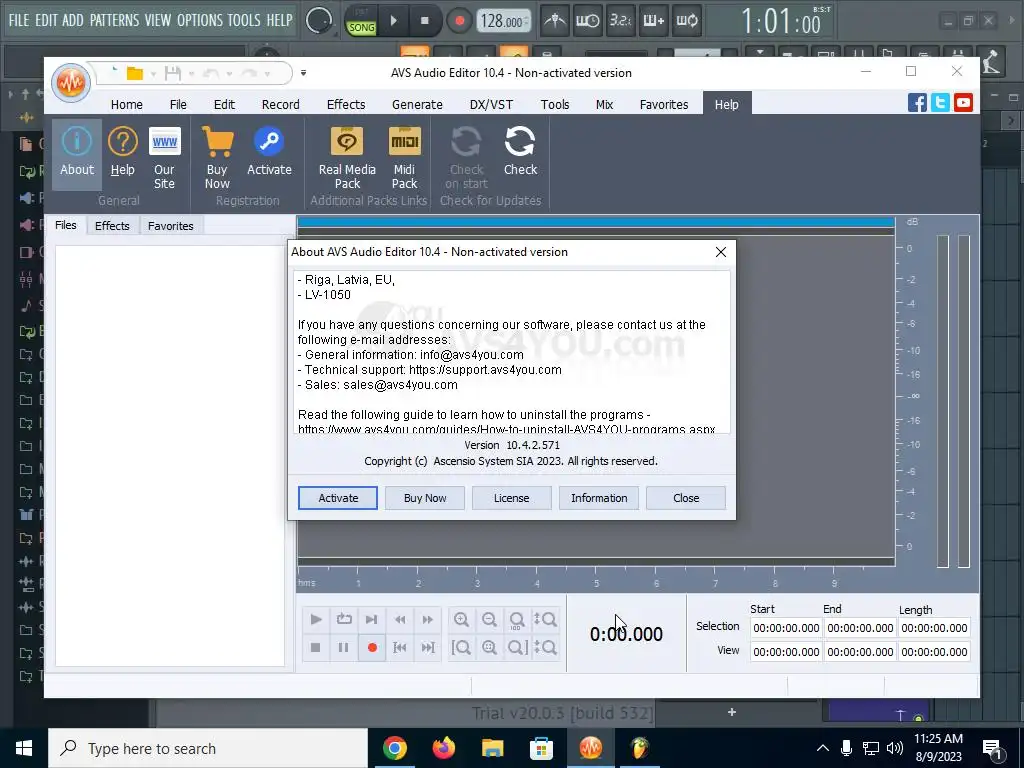
Task: Switch to the Home ribbon tab
Action: (x=127, y=104)
